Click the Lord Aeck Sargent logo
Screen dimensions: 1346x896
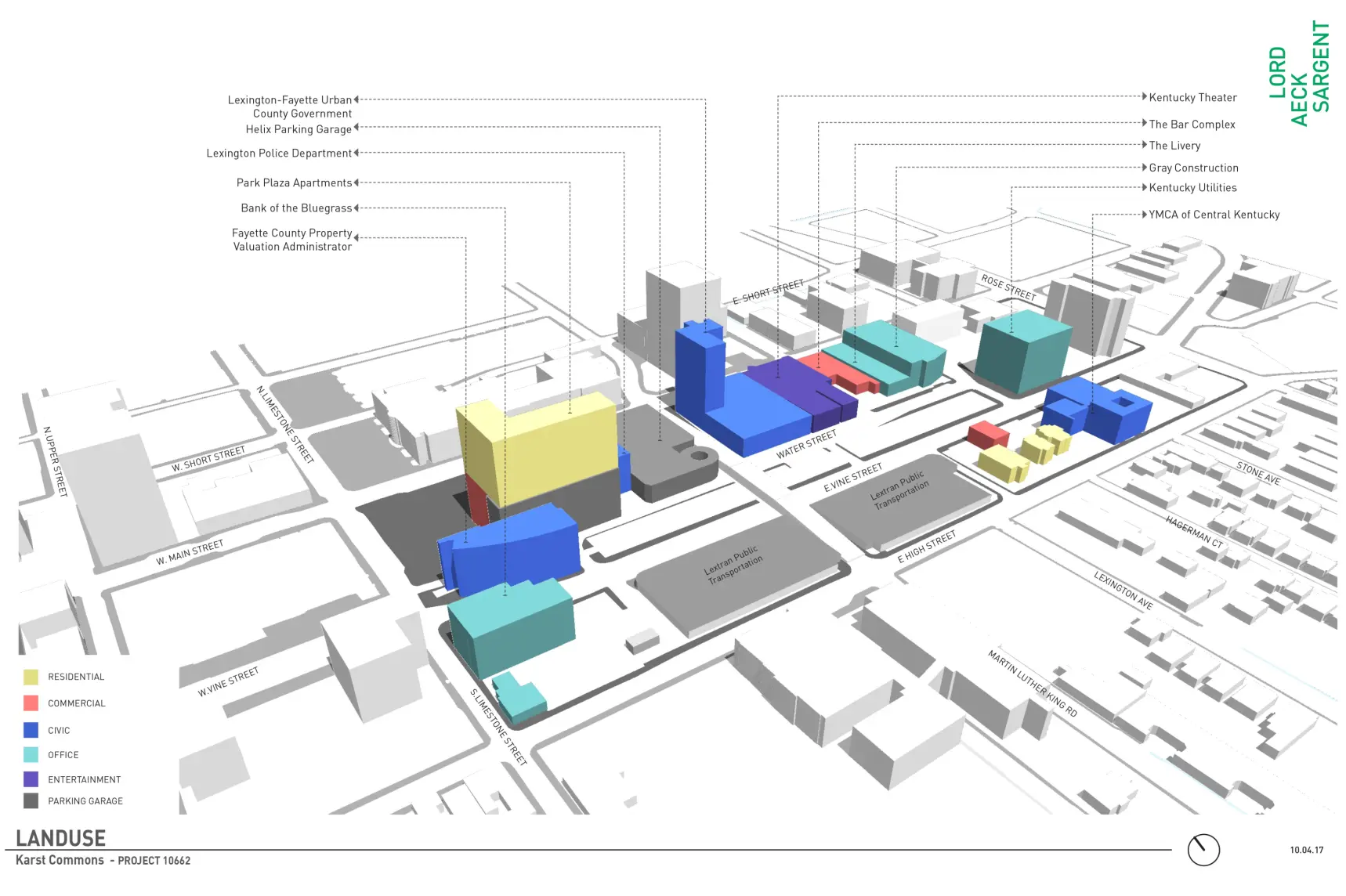[1299, 74]
